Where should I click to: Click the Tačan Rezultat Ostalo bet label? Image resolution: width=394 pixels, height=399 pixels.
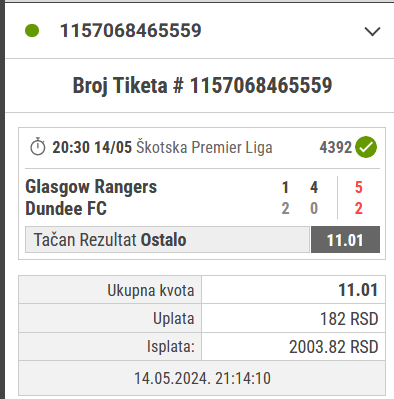coord(110,240)
